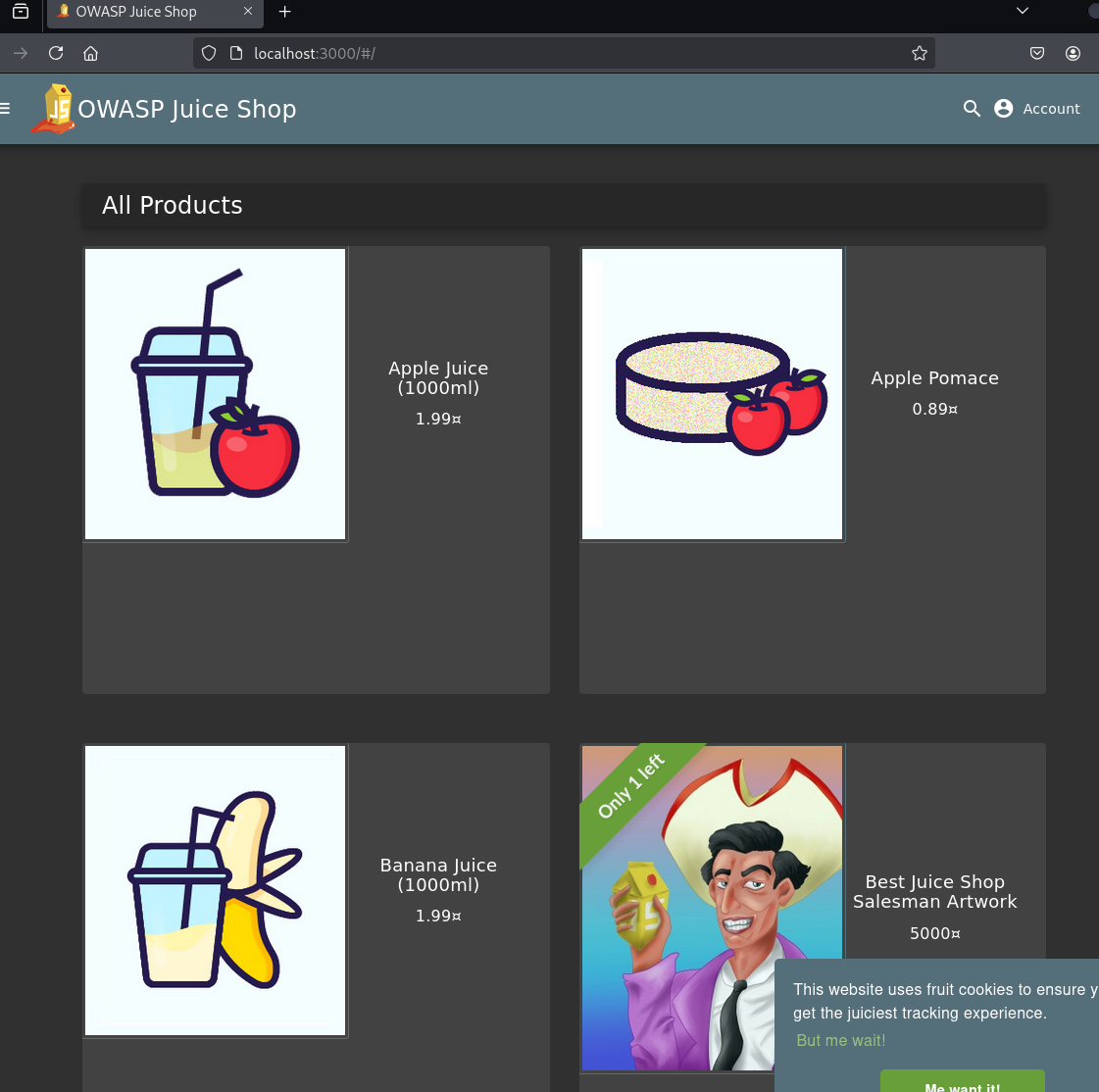This screenshot has height=1092, width=1099.
Task: Go to browser home page
Action: click(90, 53)
